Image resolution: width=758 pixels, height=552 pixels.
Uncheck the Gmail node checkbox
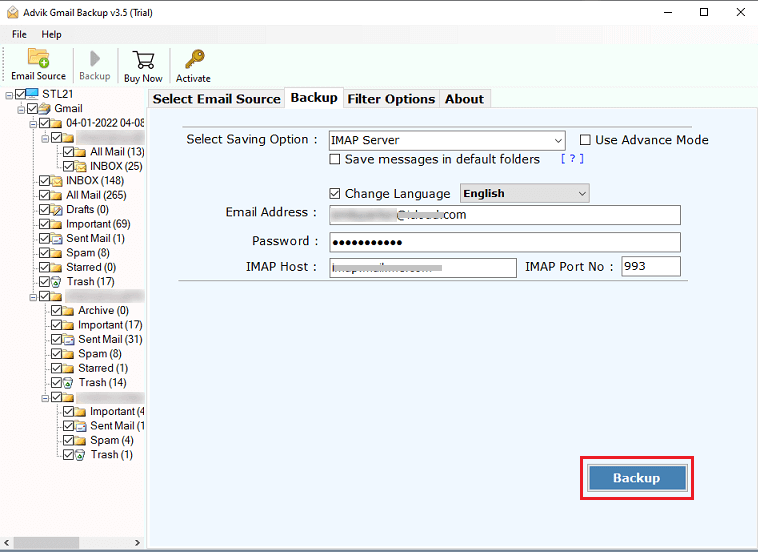pos(32,108)
